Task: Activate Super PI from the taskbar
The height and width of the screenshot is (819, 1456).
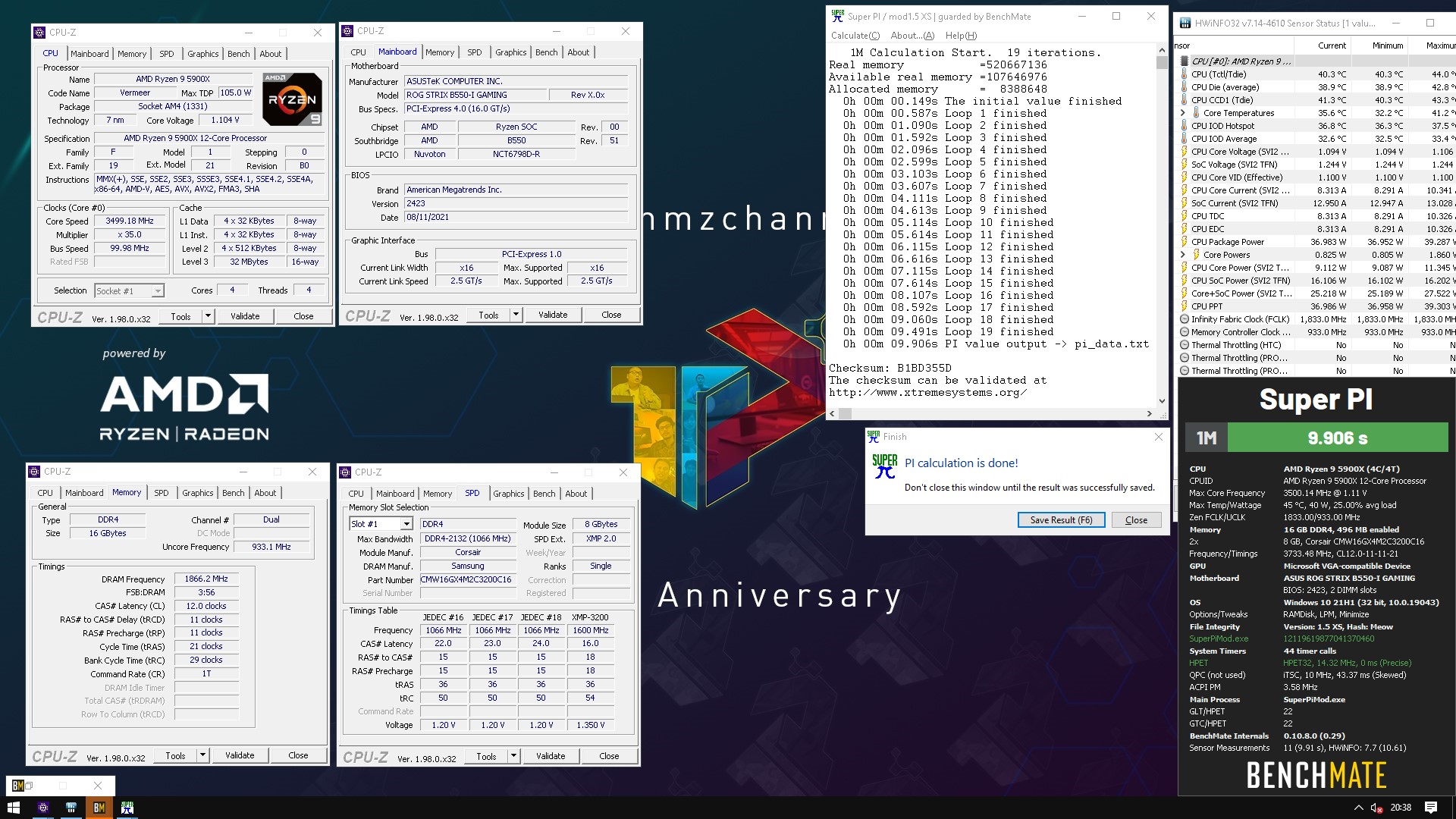Action: [127, 808]
